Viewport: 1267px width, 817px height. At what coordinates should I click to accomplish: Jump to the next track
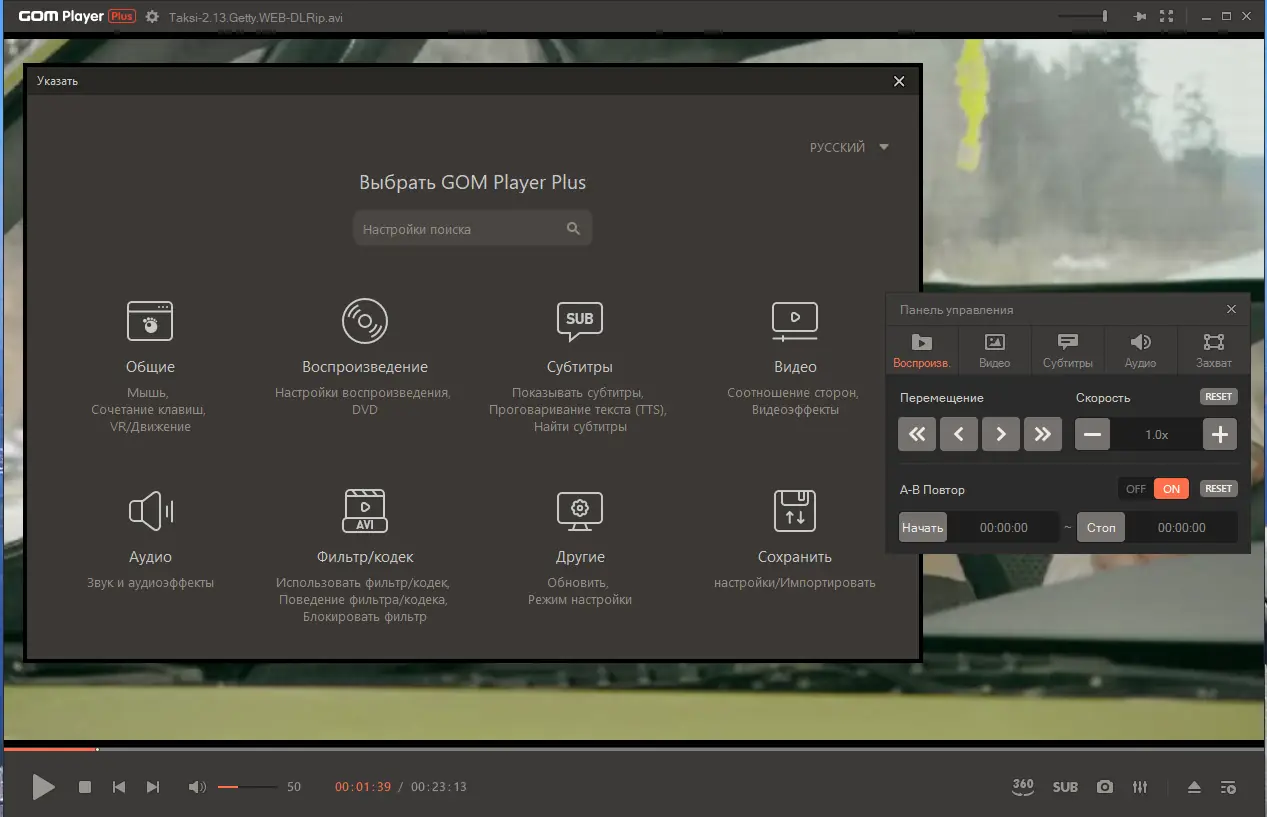tap(153, 787)
